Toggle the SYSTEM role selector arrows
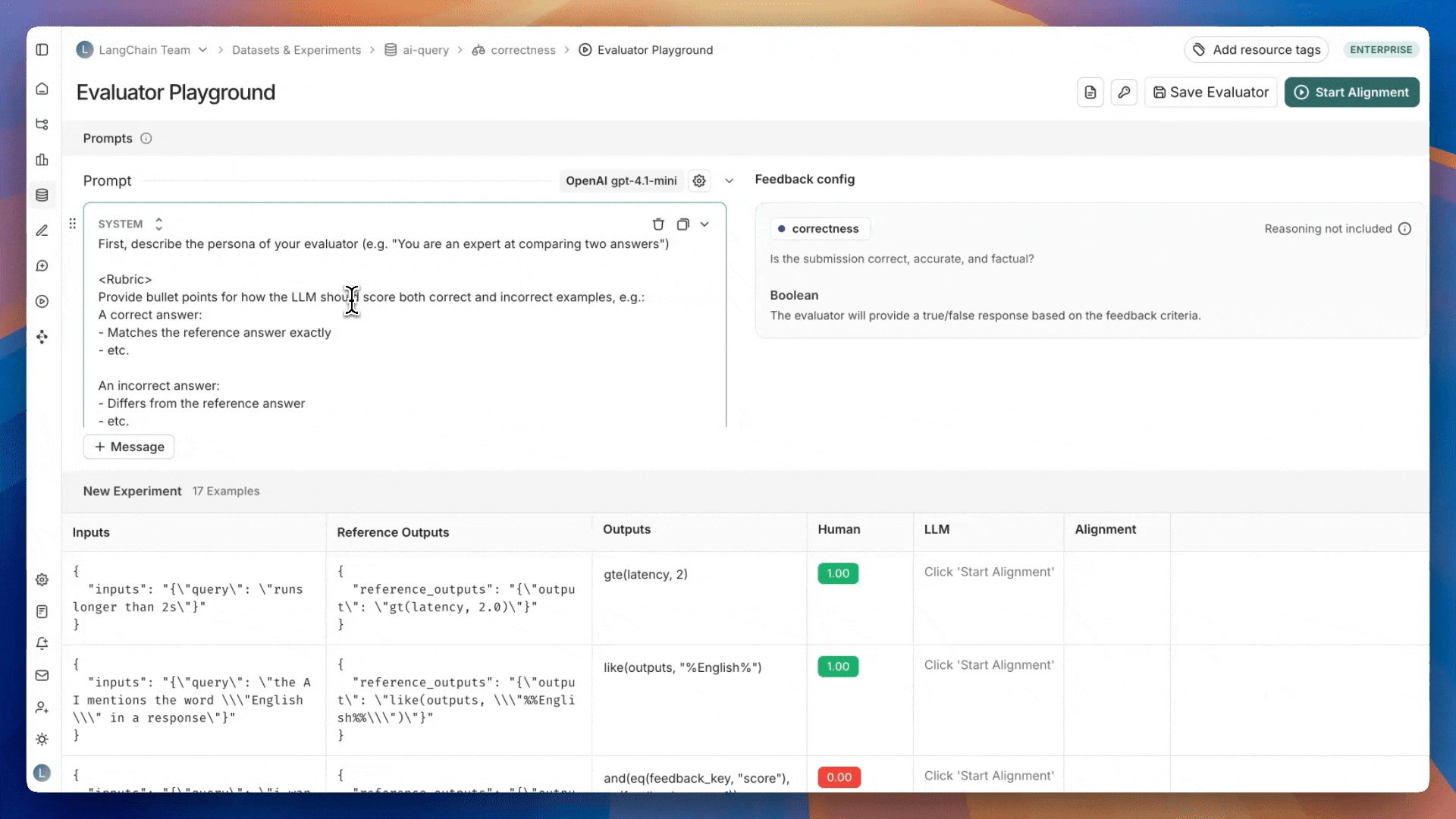Image resolution: width=1456 pixels, height=819 pixels. pyautogui.click(x=158, y=224)
